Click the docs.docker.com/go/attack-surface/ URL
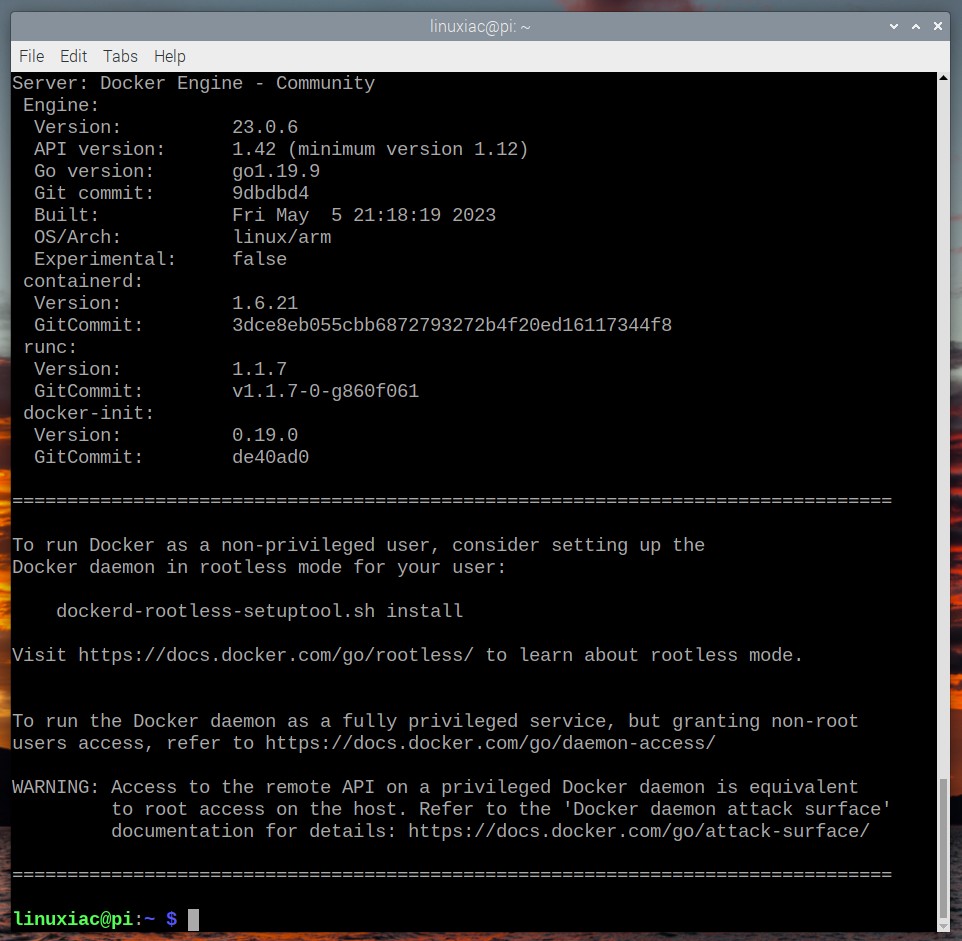 [x=639, y=831]
